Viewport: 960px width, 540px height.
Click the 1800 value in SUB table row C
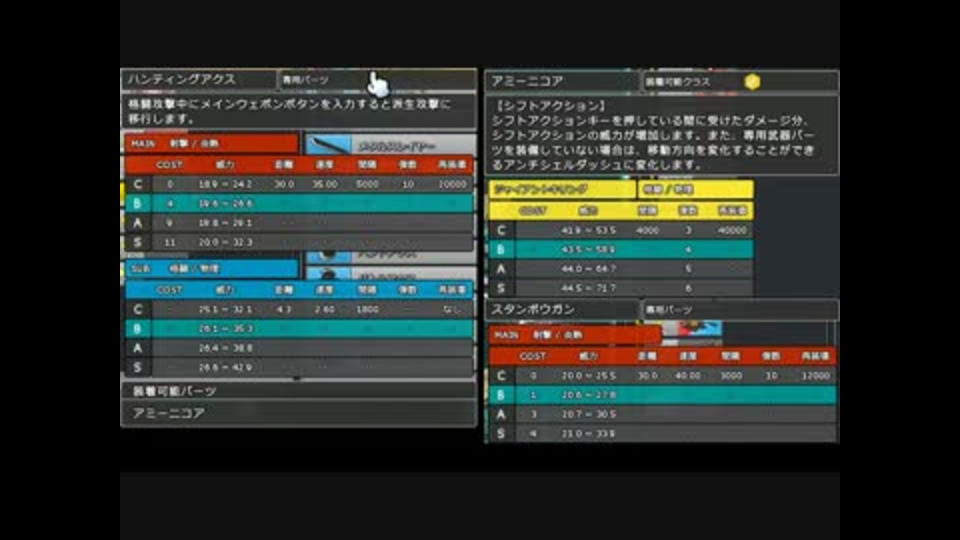[367, 309]
